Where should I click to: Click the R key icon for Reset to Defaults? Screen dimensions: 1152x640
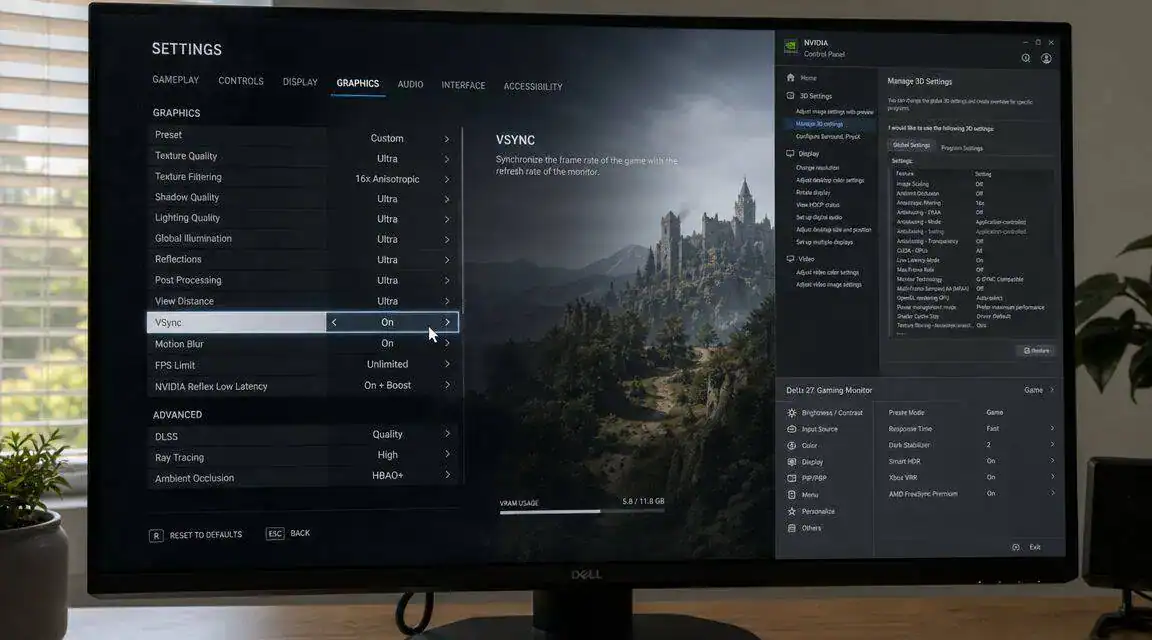point(156,536)
